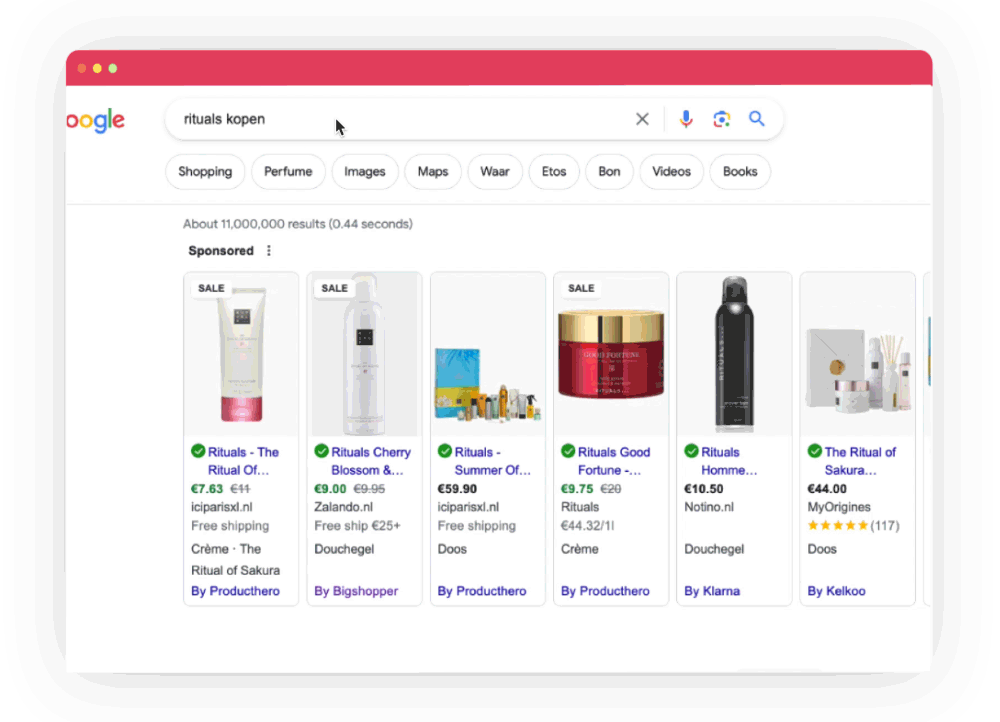Open the Summer gift set product image
The height and width of the screenshot is (722, 1000).
[488, 355]
